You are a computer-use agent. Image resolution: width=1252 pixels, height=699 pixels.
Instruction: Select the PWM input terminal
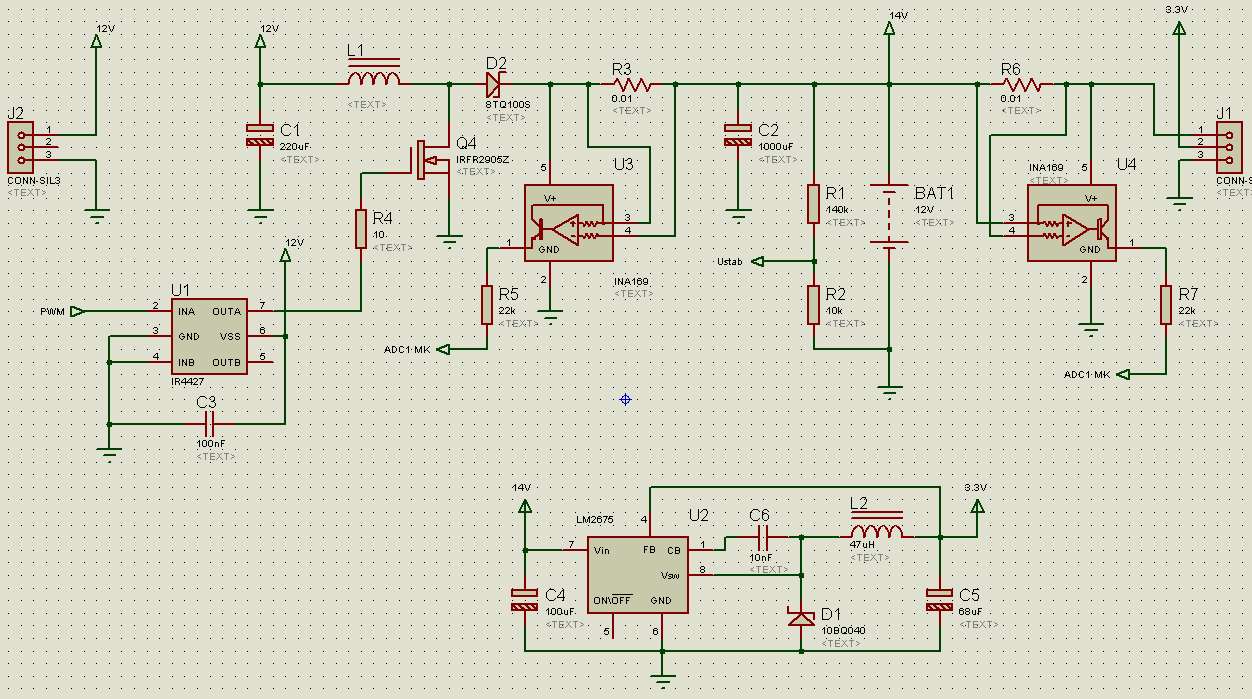(77, 311)
